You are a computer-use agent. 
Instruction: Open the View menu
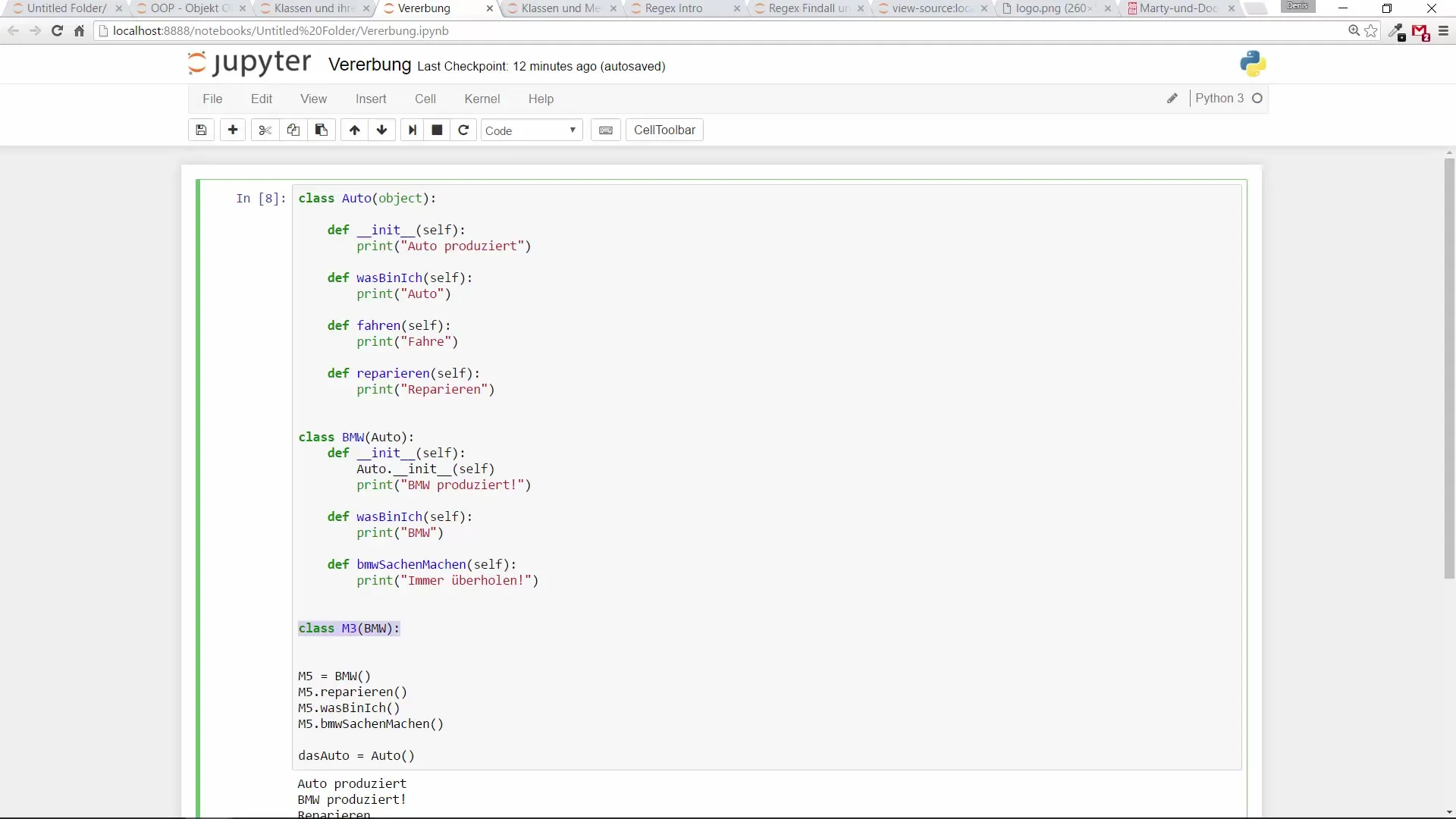coord(313,99)
